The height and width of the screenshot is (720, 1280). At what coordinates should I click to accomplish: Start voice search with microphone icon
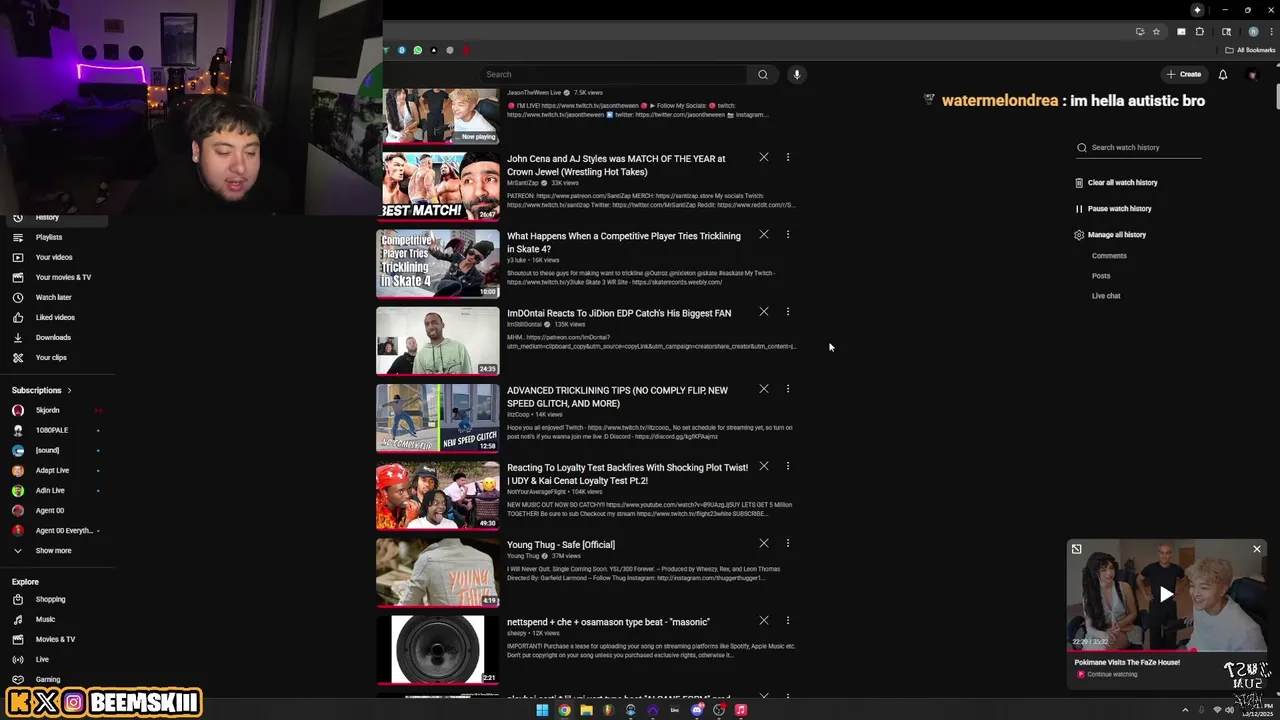797,74
